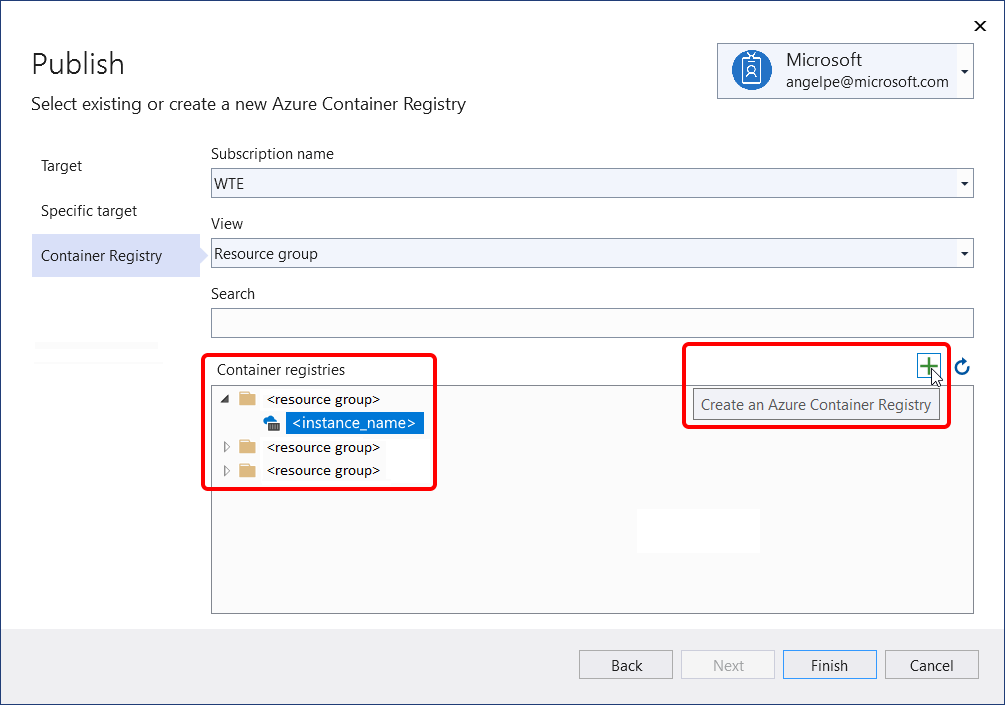Select the Target step in the sidebar
Screen dimensions: 1005x705
(61, 165)
